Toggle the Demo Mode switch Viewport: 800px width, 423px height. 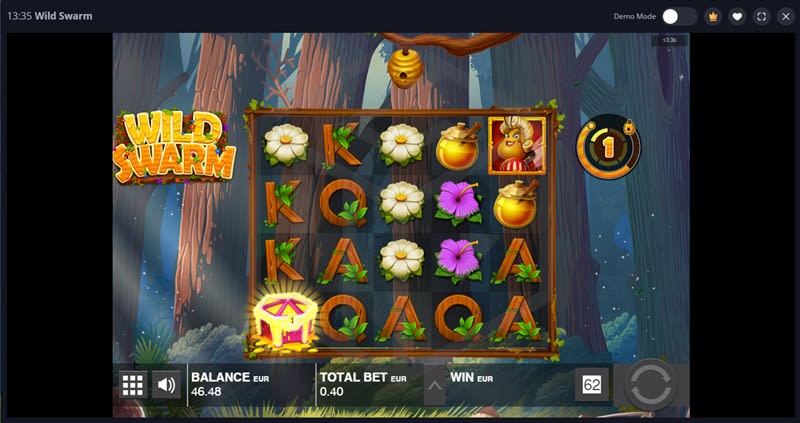click(x=679, y=16)
